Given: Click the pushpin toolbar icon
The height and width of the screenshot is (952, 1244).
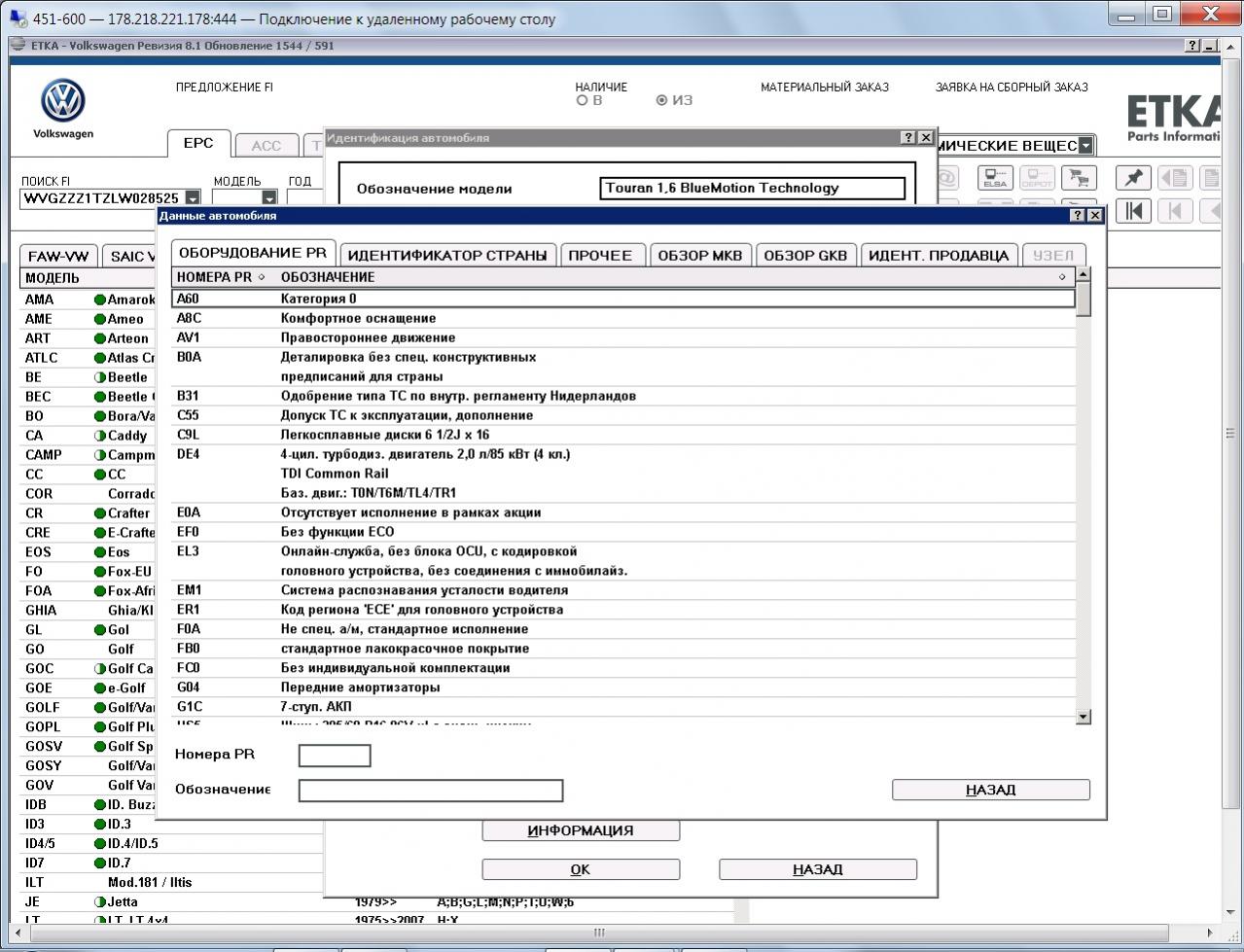Looking at the screenshot, I should (x=1133, y=178).
